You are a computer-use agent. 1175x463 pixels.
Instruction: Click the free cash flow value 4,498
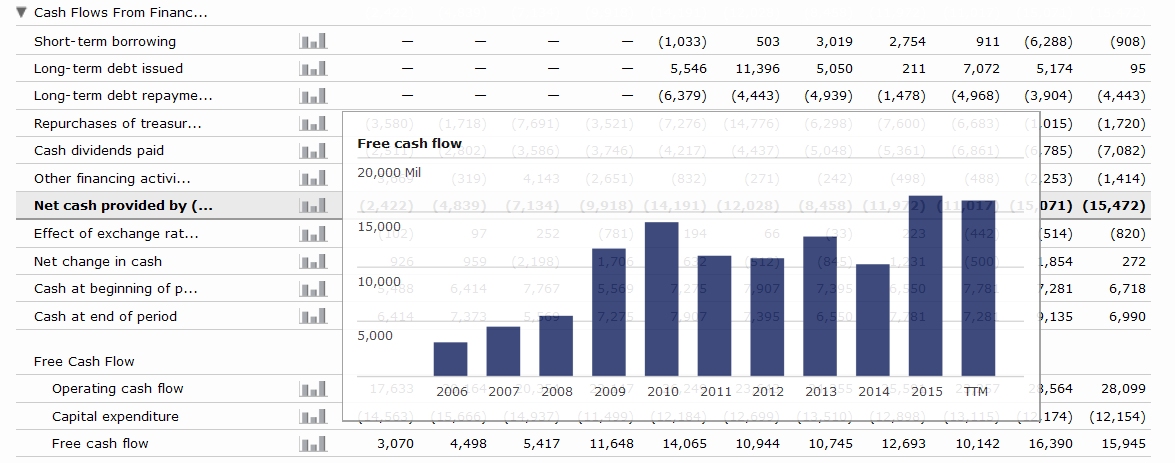coord(468,444)
